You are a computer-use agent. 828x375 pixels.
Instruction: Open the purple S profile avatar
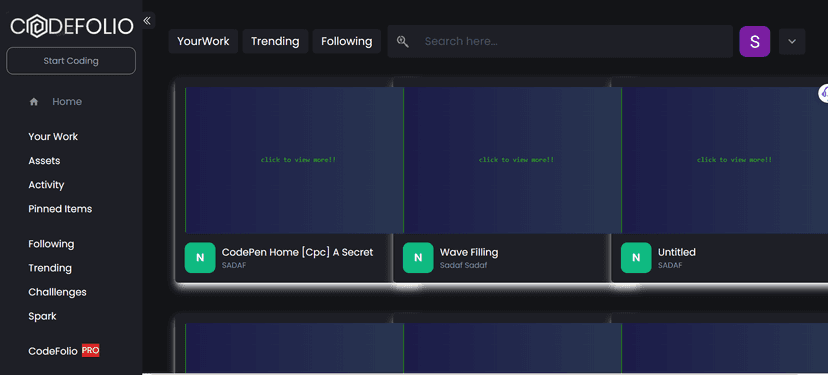pyautogui.click(x=755, y=41)
